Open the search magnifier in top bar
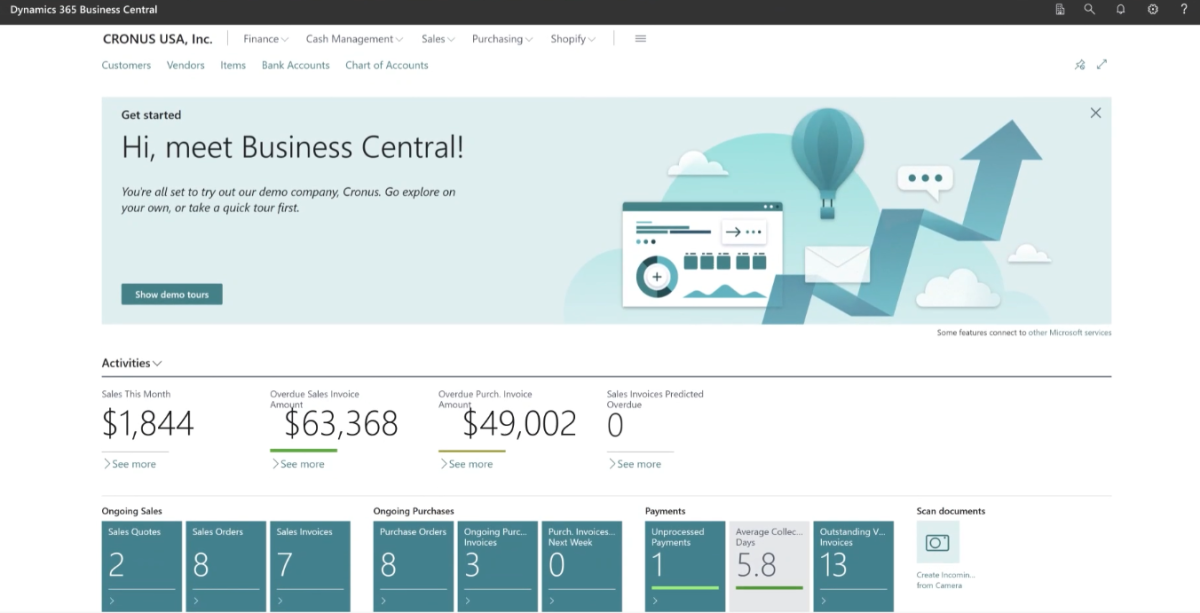This screenshot has height=613, width=1200. [x=1090, y=9]
